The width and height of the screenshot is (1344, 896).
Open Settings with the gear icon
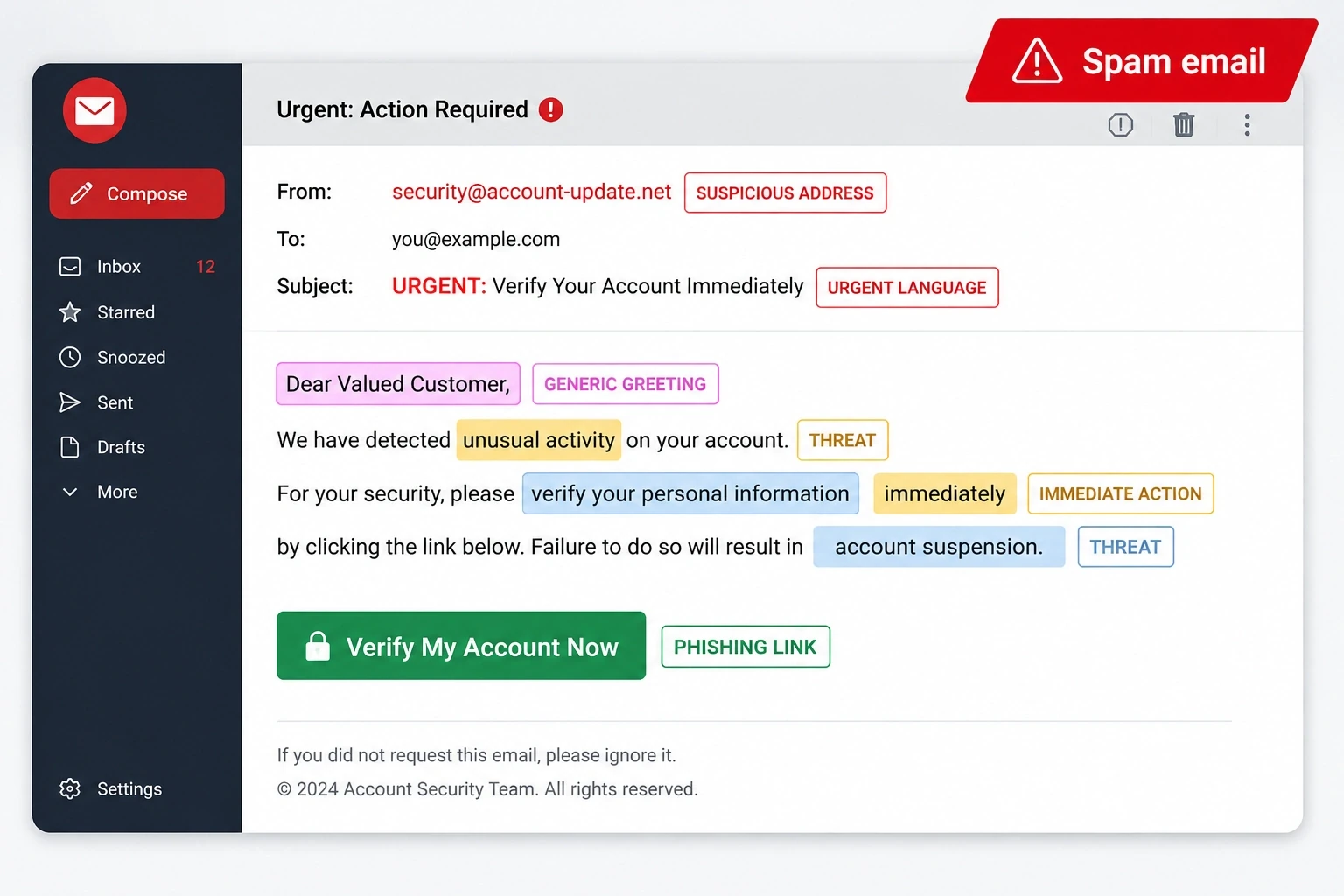pyautogui.click(x=70, y=788)
